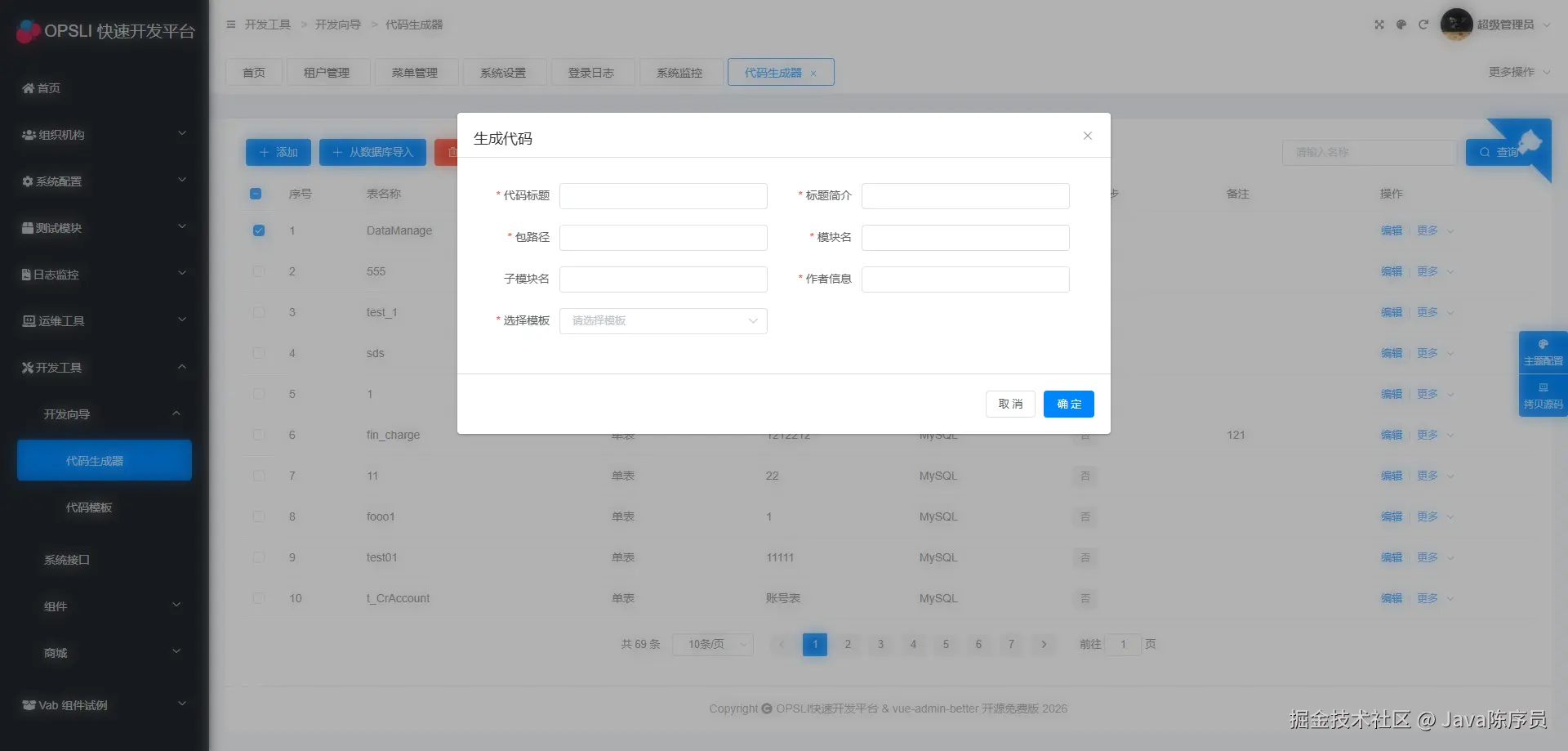Expand 测试模块 in the sidebar
1568x751 pixels.
click(105, 228)
